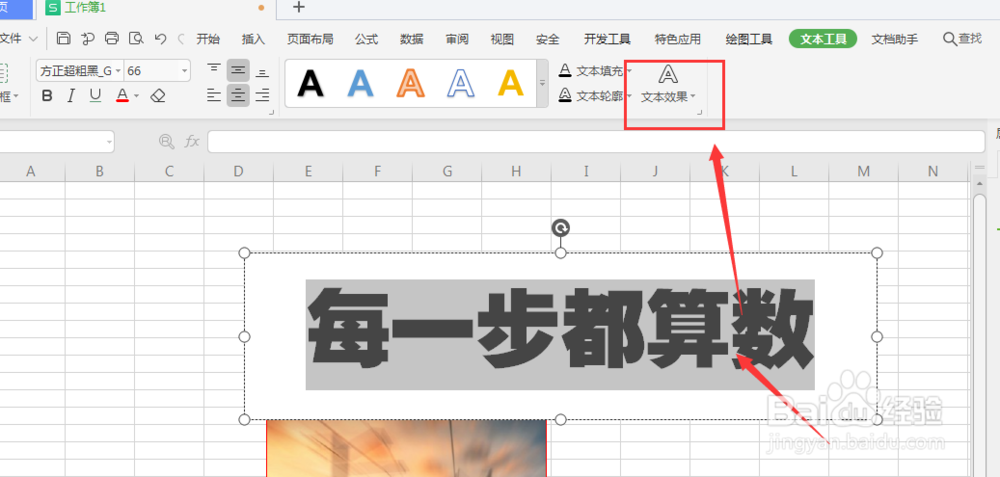Switch to 公式 tab
The image size is (1000, 477).
[367, 39]
